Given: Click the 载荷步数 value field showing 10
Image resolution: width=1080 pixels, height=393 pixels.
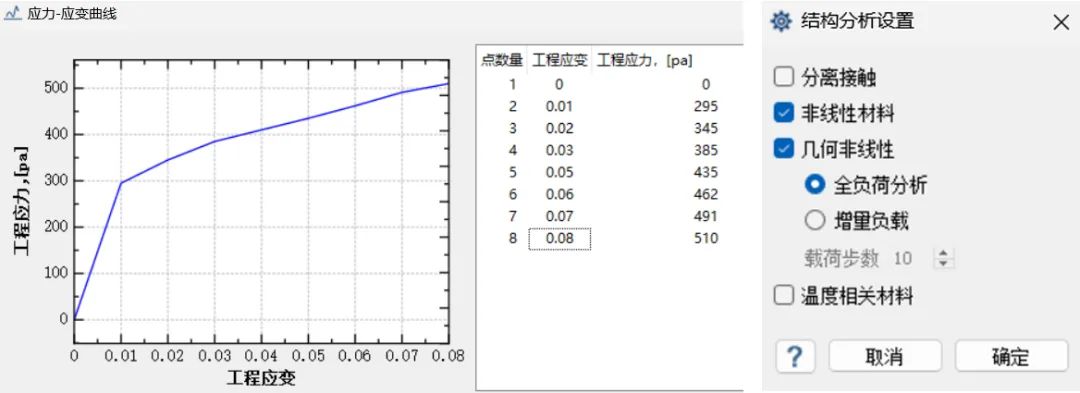Looking at the screenshot, I should point(902,259).
